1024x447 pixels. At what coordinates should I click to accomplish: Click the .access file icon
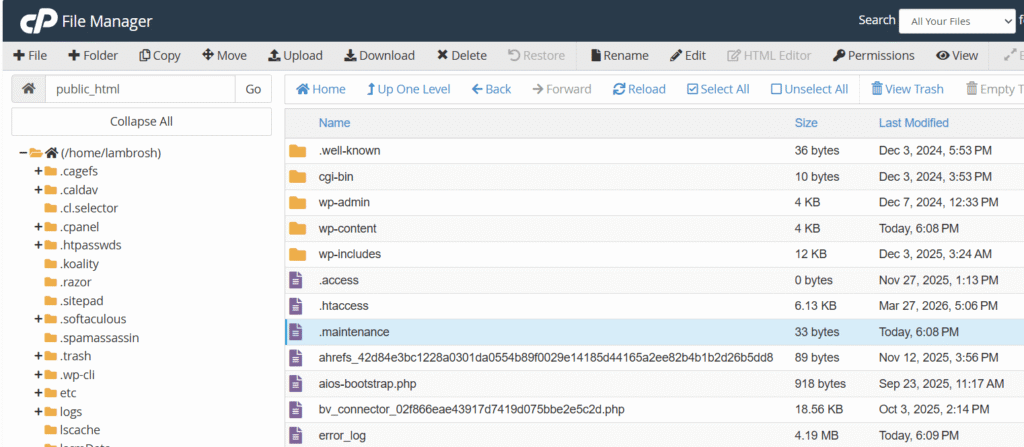click(x=296, y=280)
